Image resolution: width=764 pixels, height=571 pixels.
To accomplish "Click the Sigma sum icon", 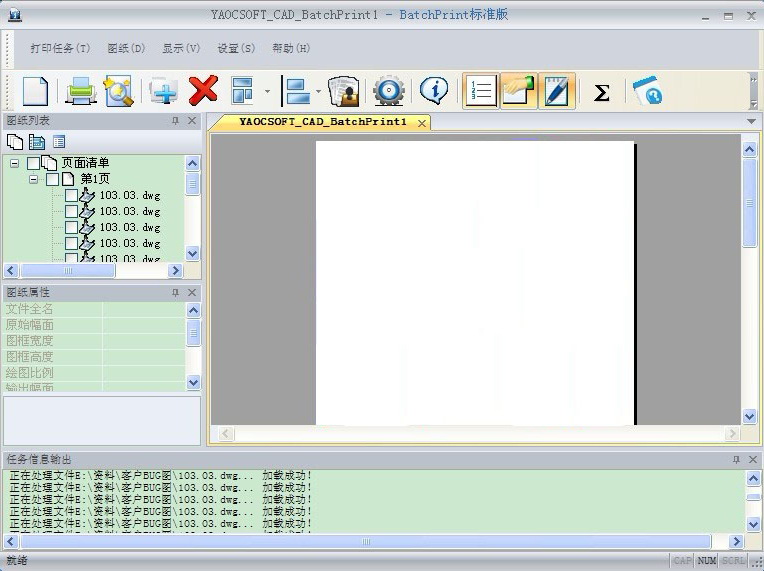I will pyautogui.click(x=601, y=93).
